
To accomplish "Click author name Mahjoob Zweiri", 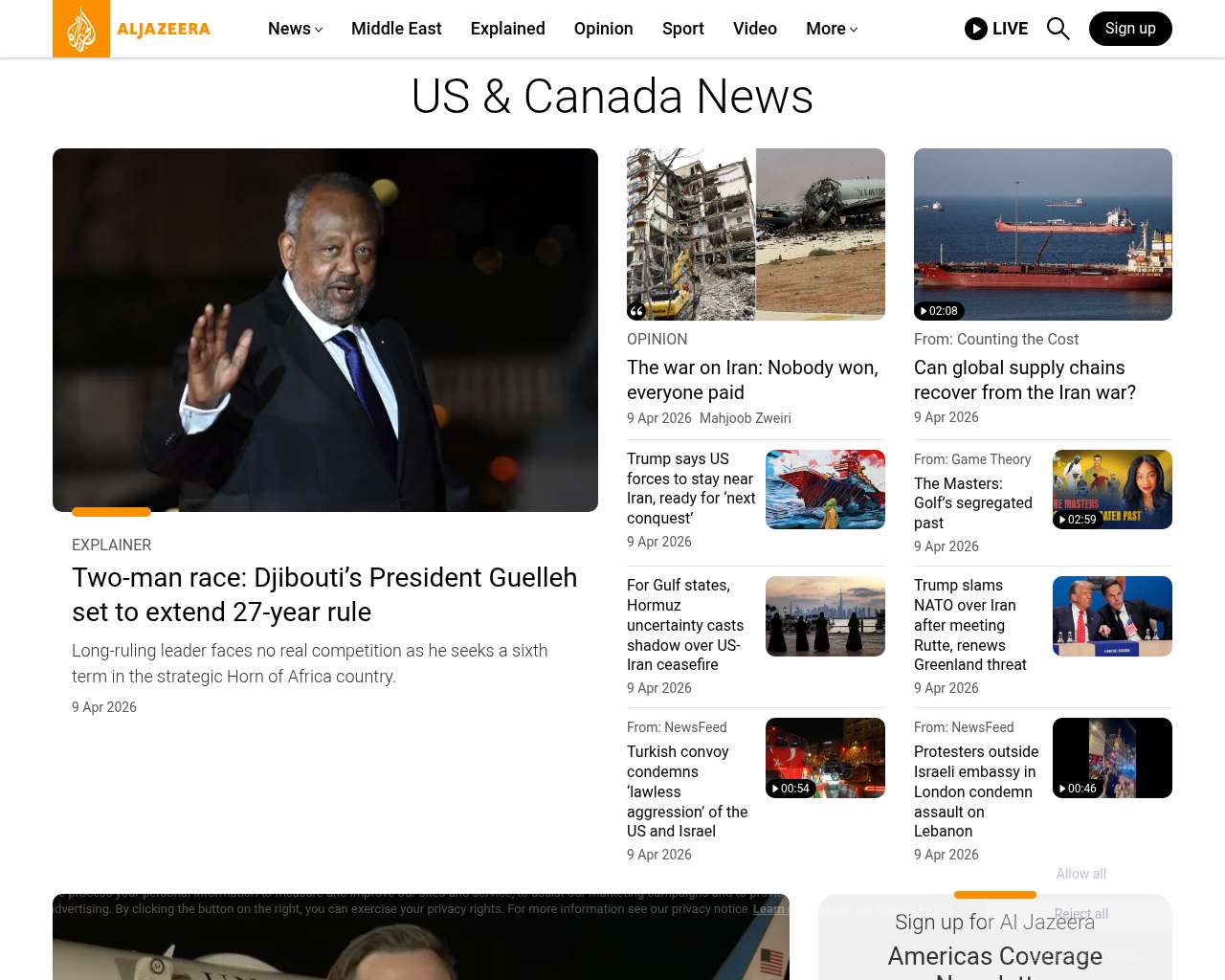I will point(746,418).
